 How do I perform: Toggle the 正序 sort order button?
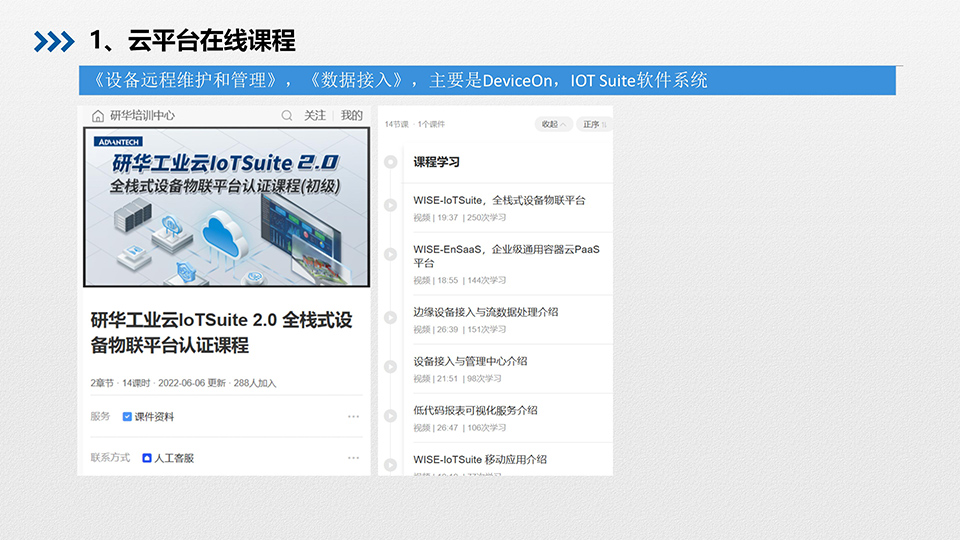tap(594, 124)
